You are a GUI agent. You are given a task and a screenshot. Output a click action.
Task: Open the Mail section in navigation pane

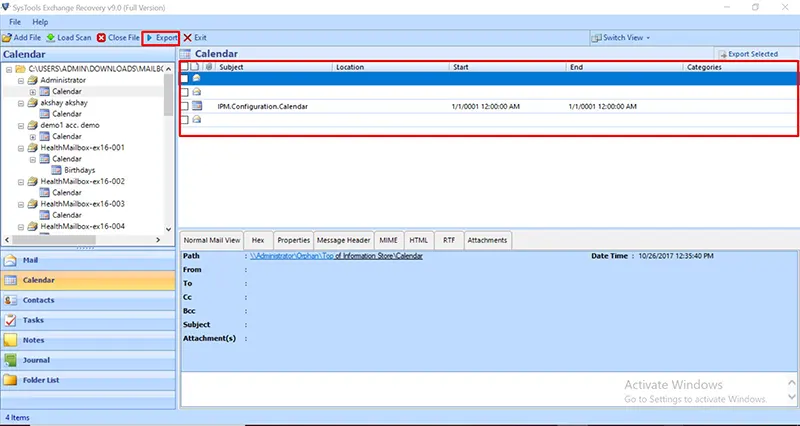click(x=88, y=260)
